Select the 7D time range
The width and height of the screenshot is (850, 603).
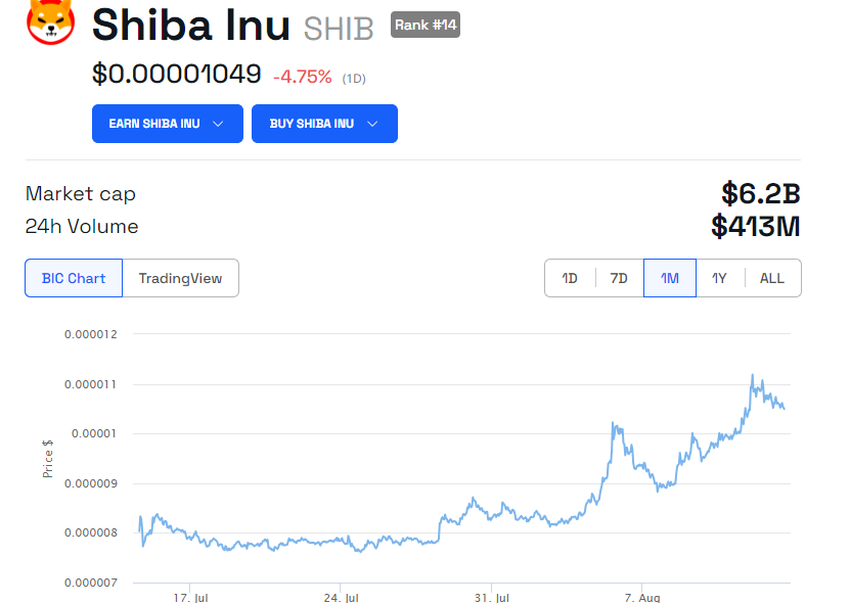(619, 278)
